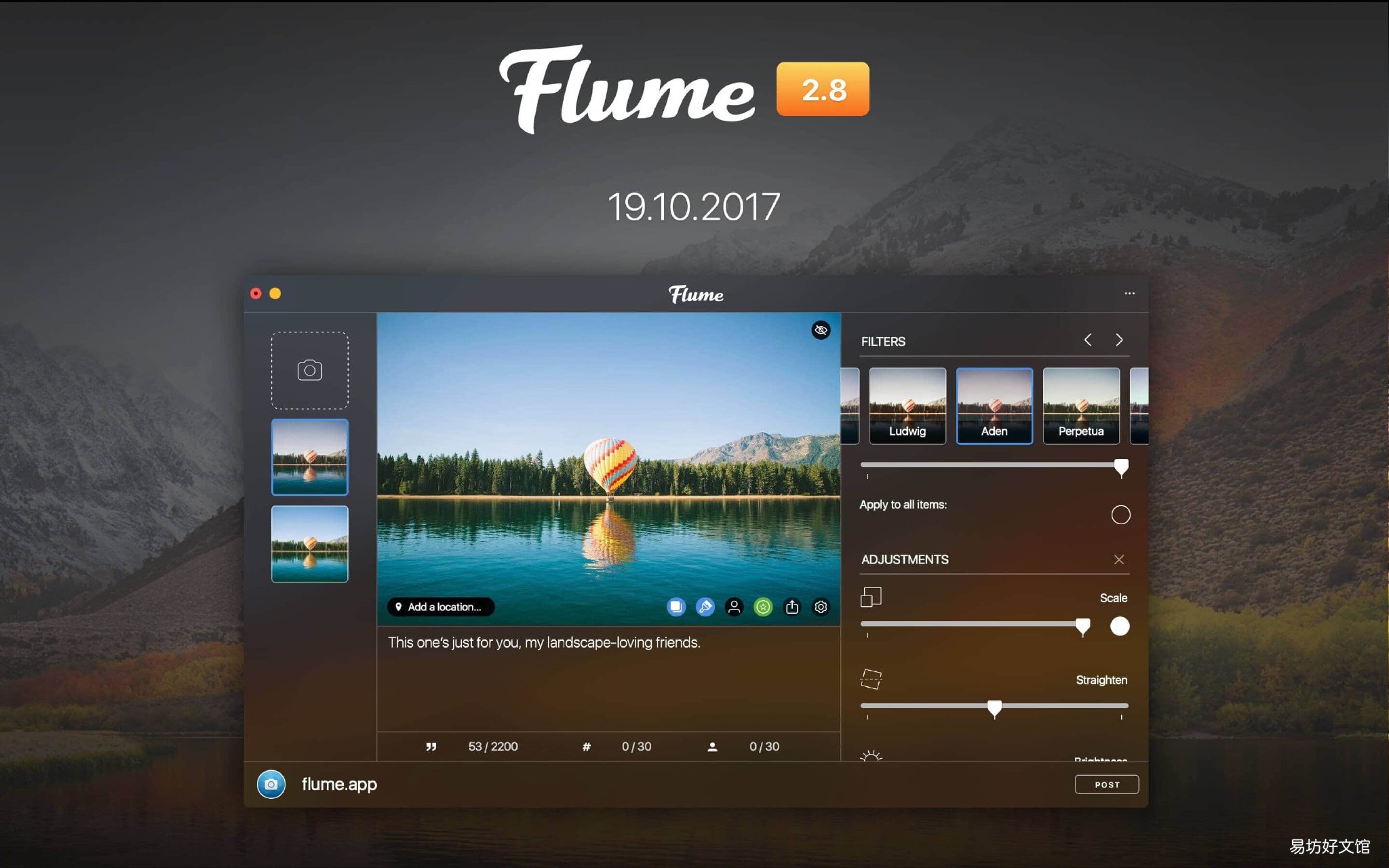
Task: Open the paintbrush edit filters icon
Action: [705, 607]
